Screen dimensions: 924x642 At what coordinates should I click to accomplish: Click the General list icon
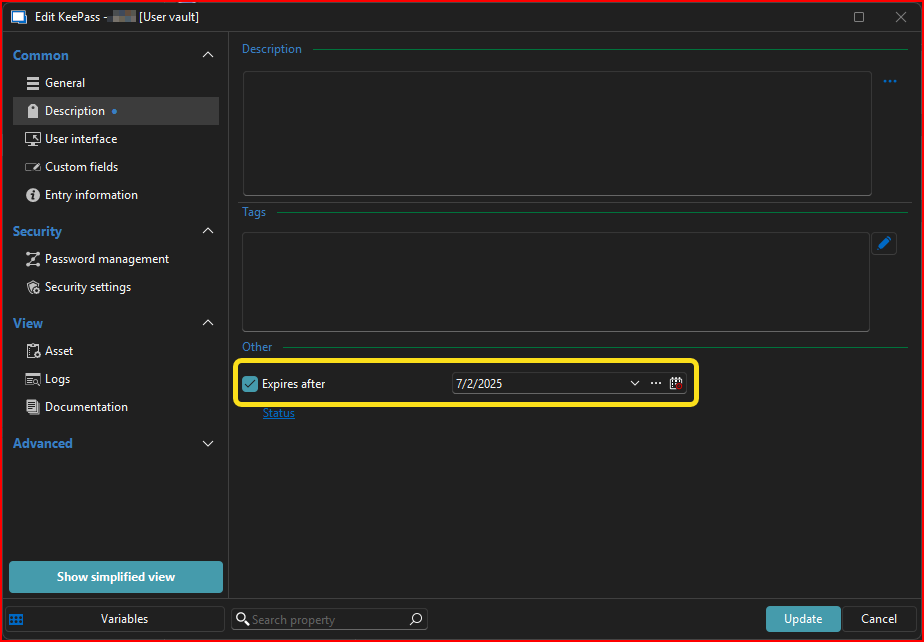click(33, 83)
